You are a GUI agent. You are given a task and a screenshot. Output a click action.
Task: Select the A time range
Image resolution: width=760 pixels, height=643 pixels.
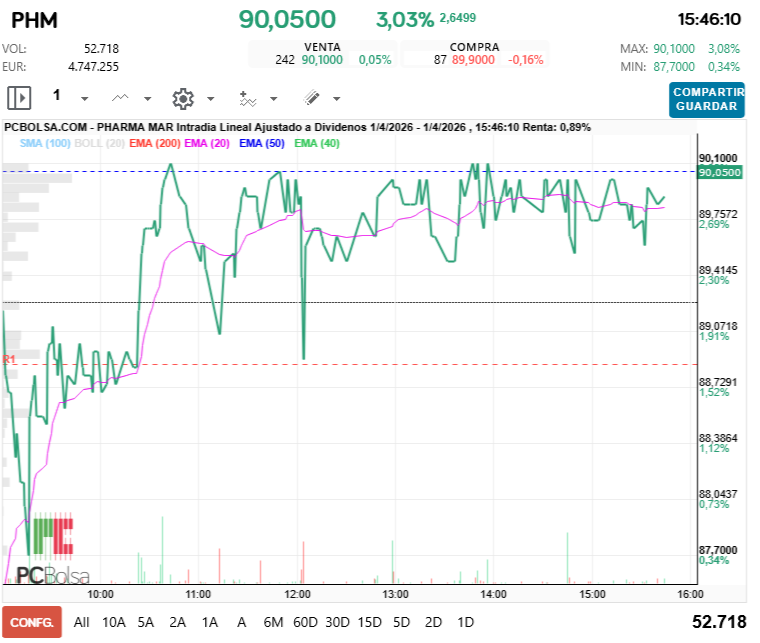click(241, 622)
